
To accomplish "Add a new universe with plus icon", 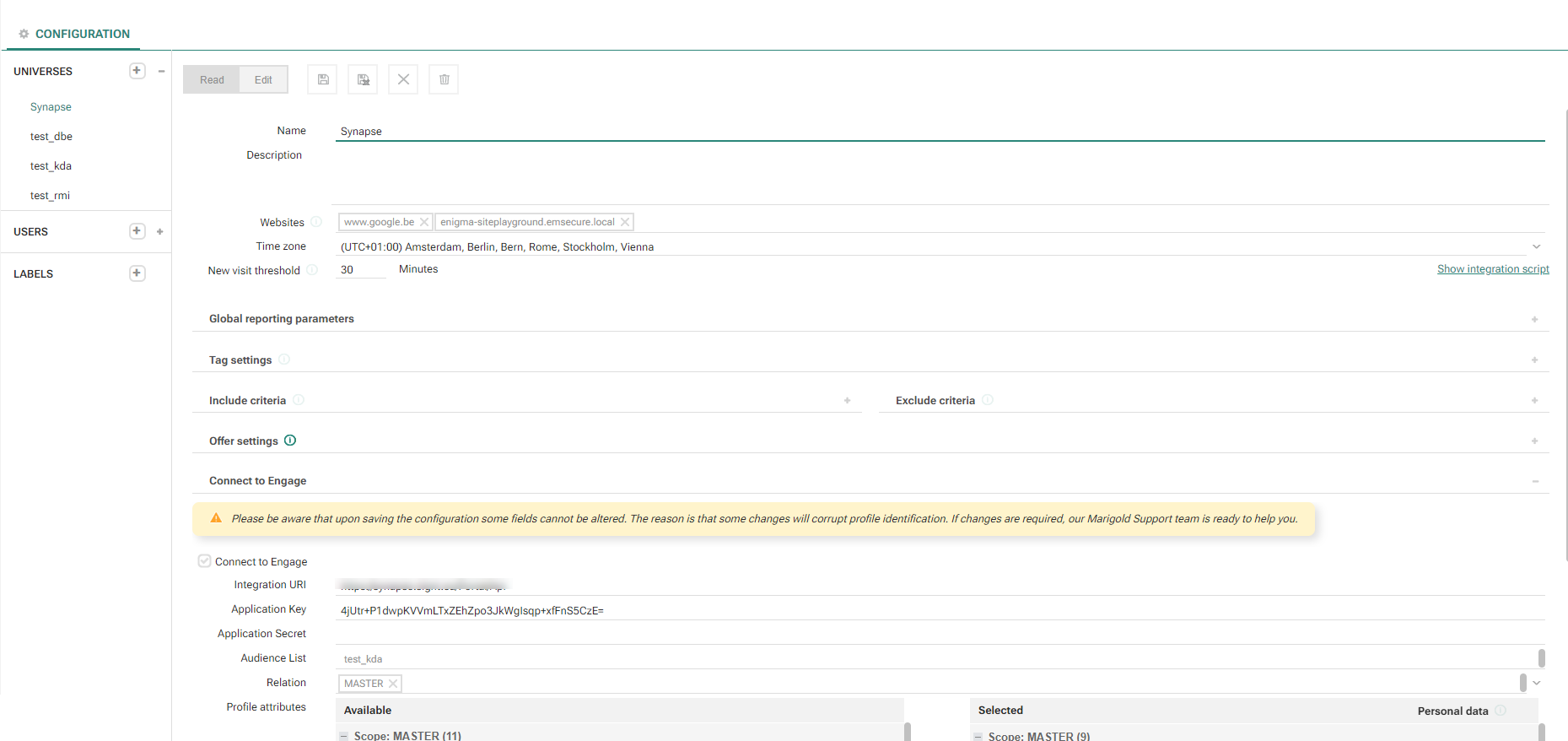I will coord(137,71).
